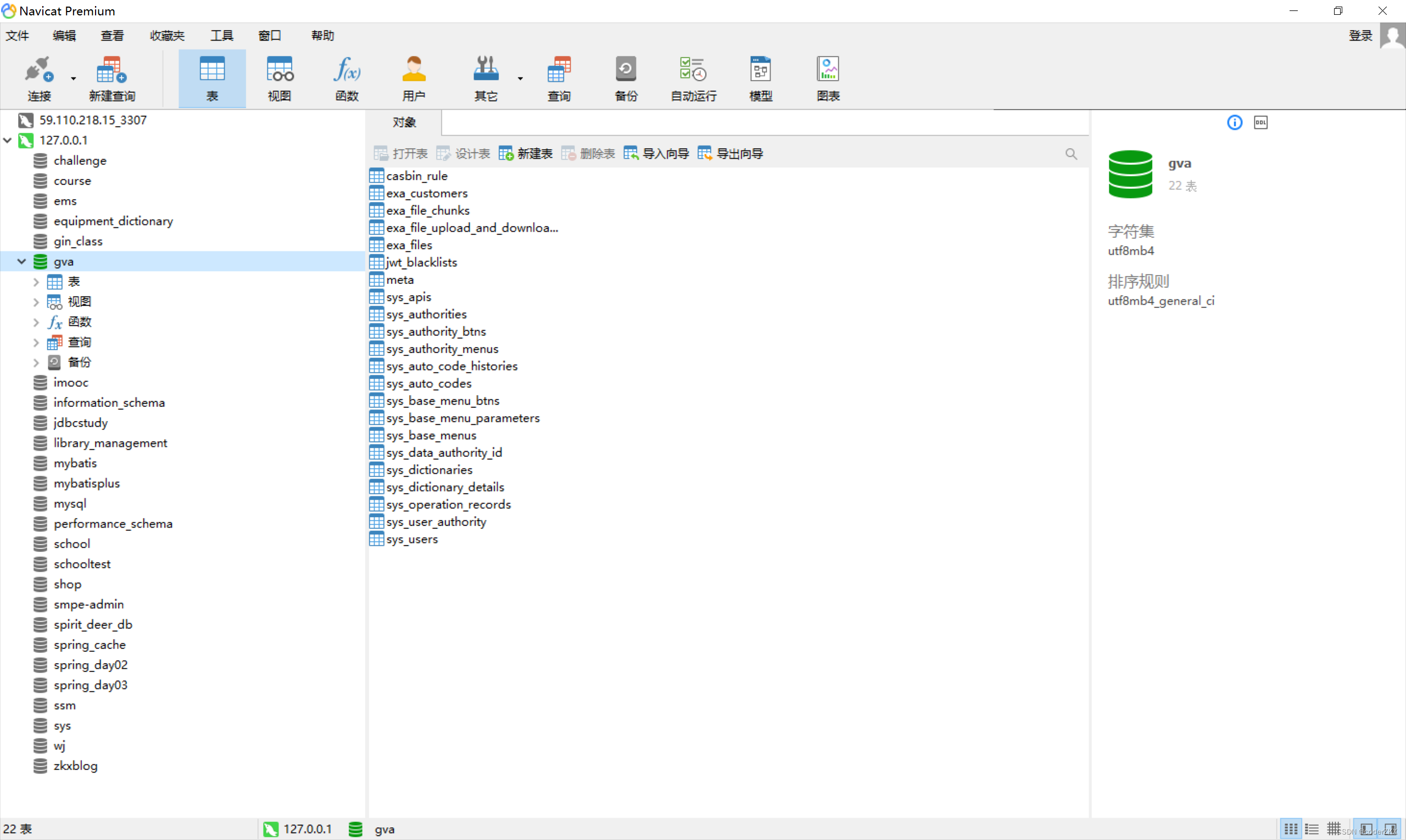Select the sys_users table
This screenshot has height=840, width=1406.
coord(412,540)
